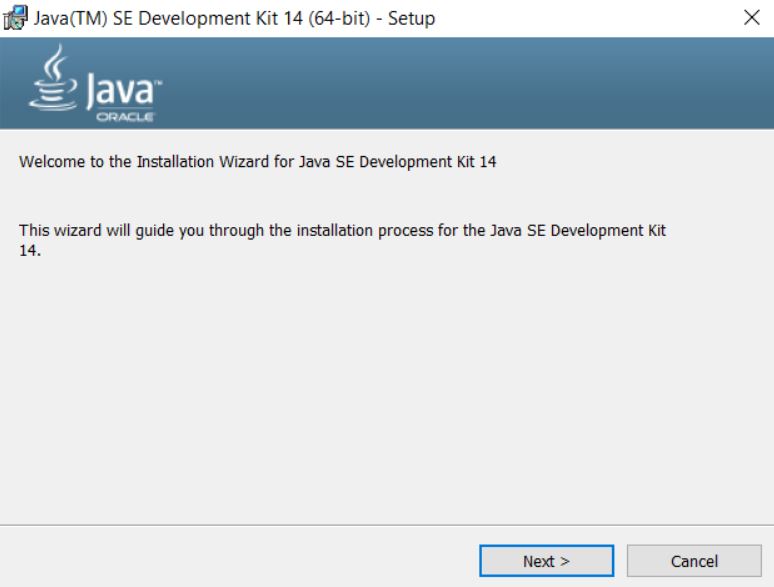Click the "Welcome to the Installation Wizard" heading
Screen dimensions: 774x587
(x=258, y=162)
